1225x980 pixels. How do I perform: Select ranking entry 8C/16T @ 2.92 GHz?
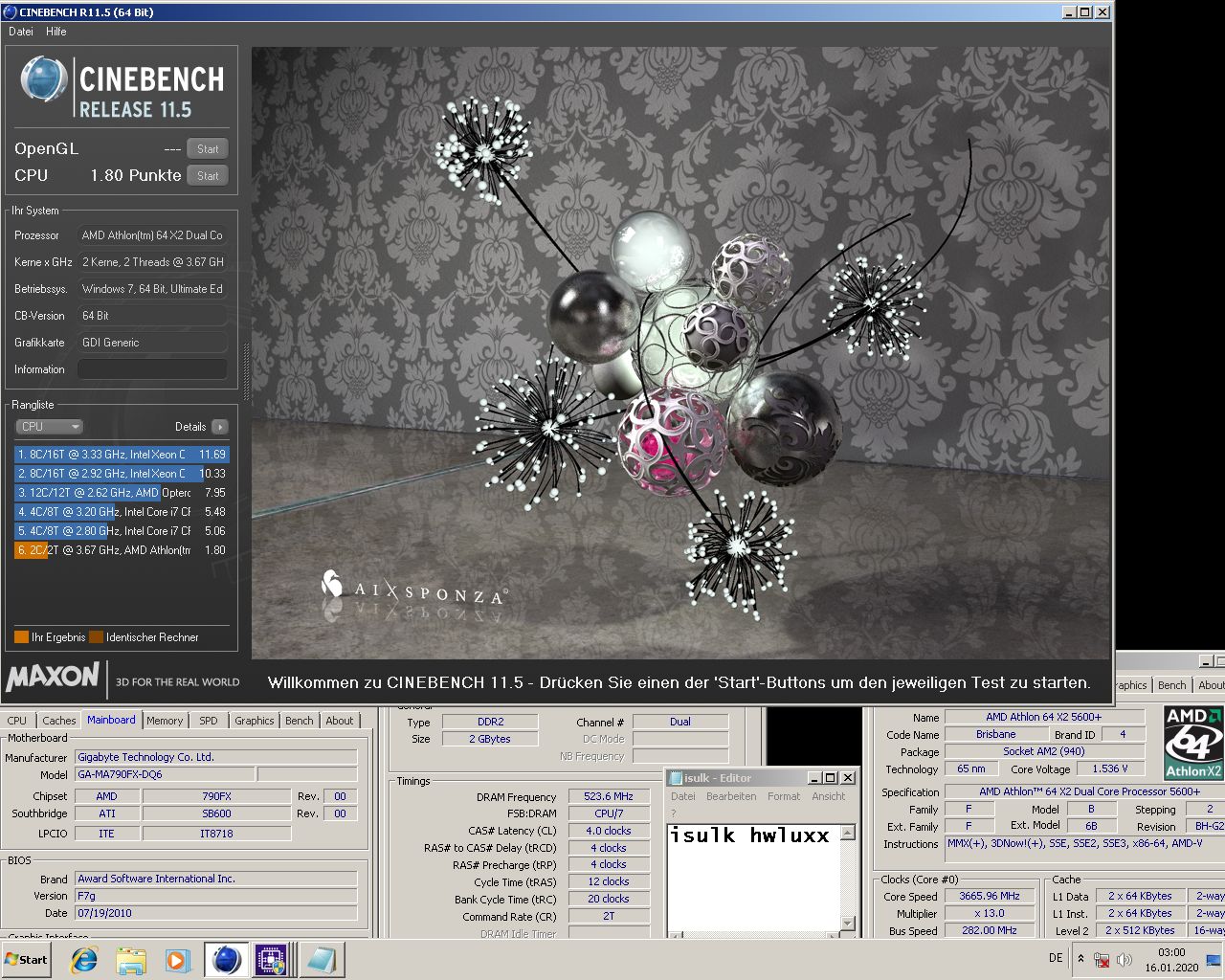(x=122, y=474)
